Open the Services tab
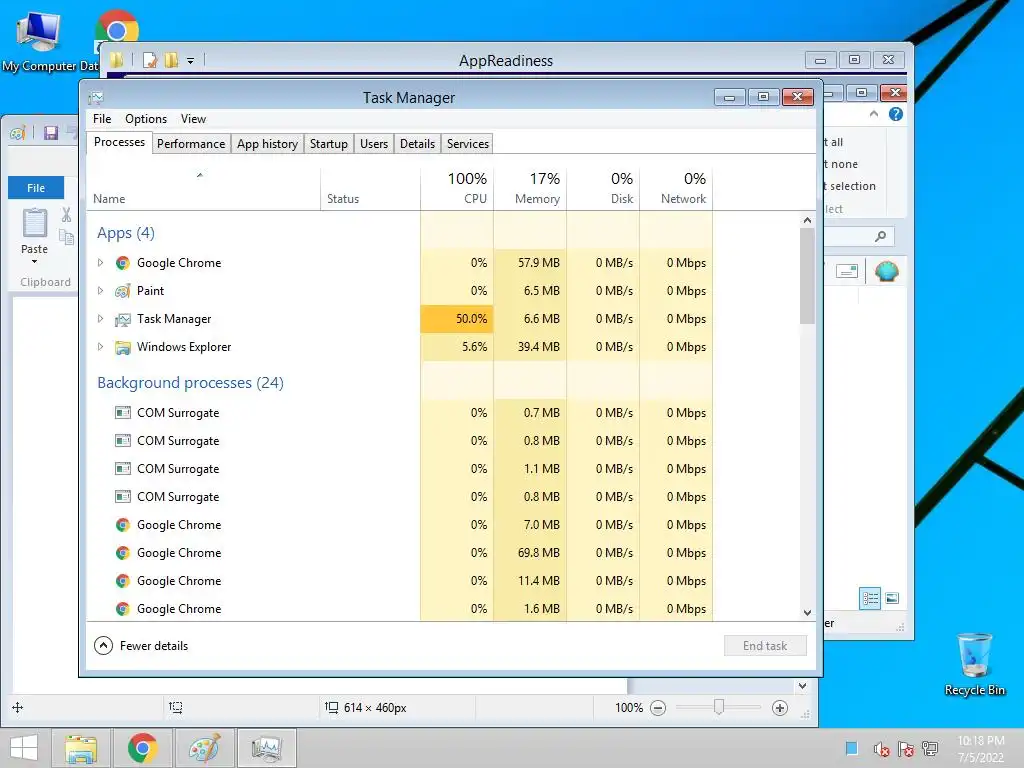This screenshot has width=1024, height=768. pos(468,144)
